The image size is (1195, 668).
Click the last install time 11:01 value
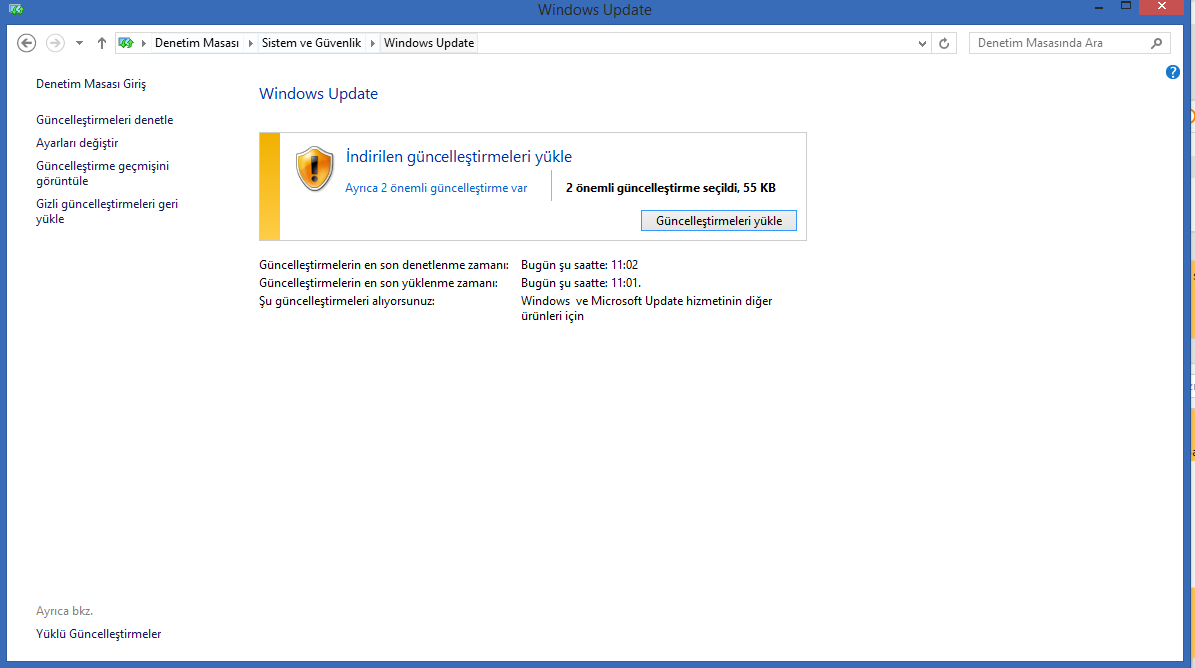581,283
